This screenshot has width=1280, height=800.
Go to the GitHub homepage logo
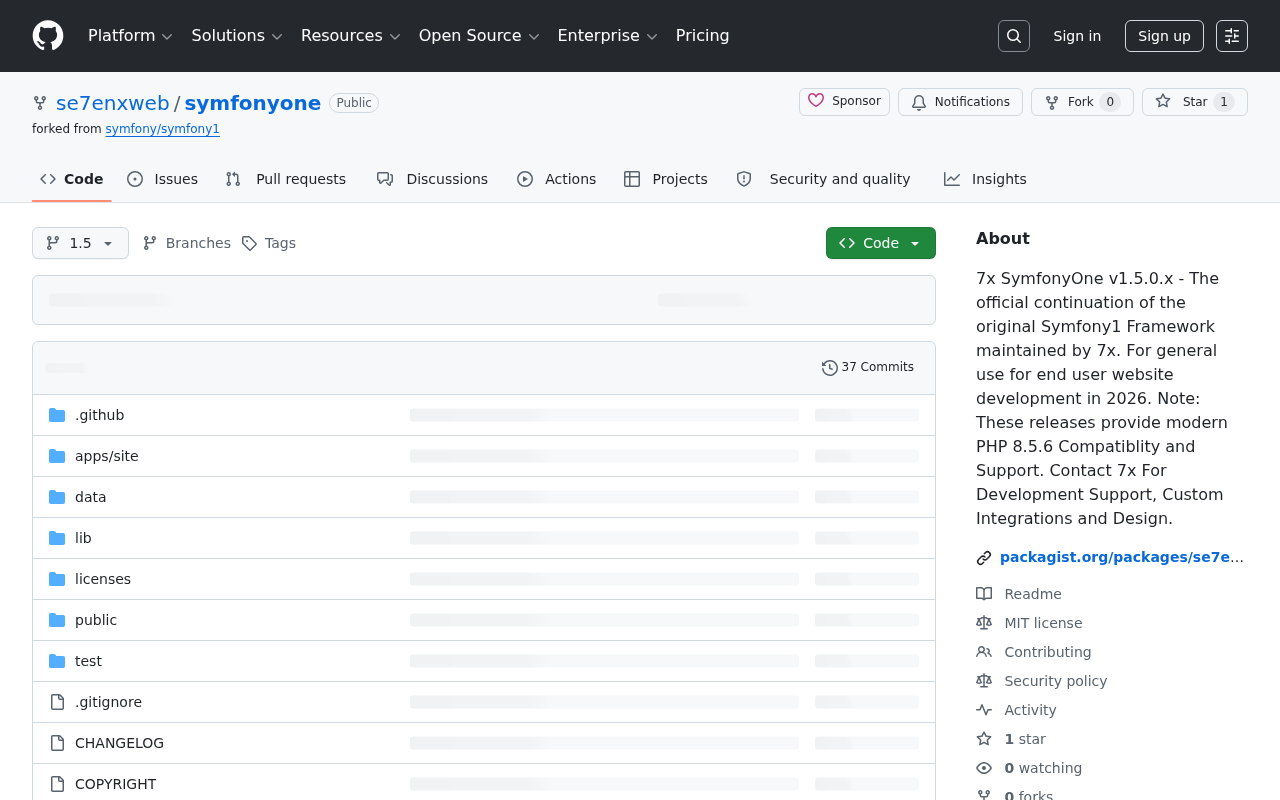(48, 36)
